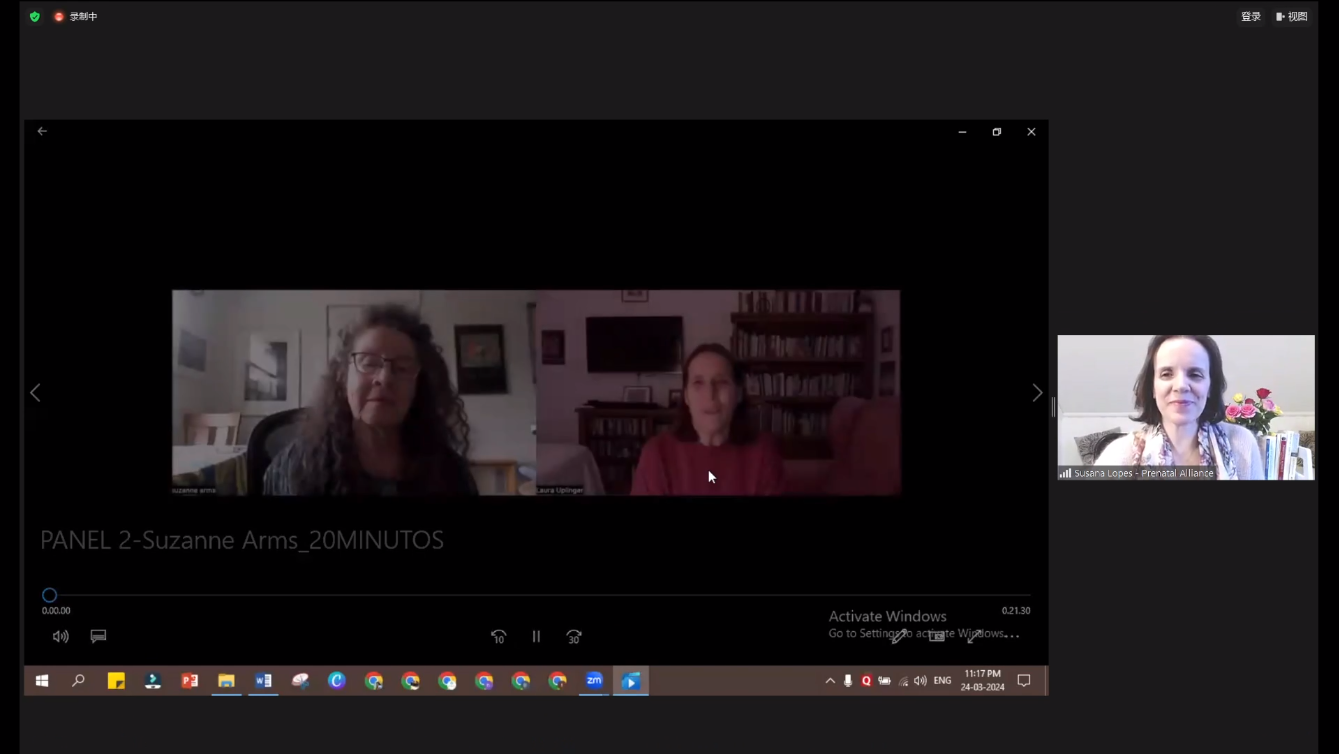
Task: Skip back 10 seconds
Action: 498,636
